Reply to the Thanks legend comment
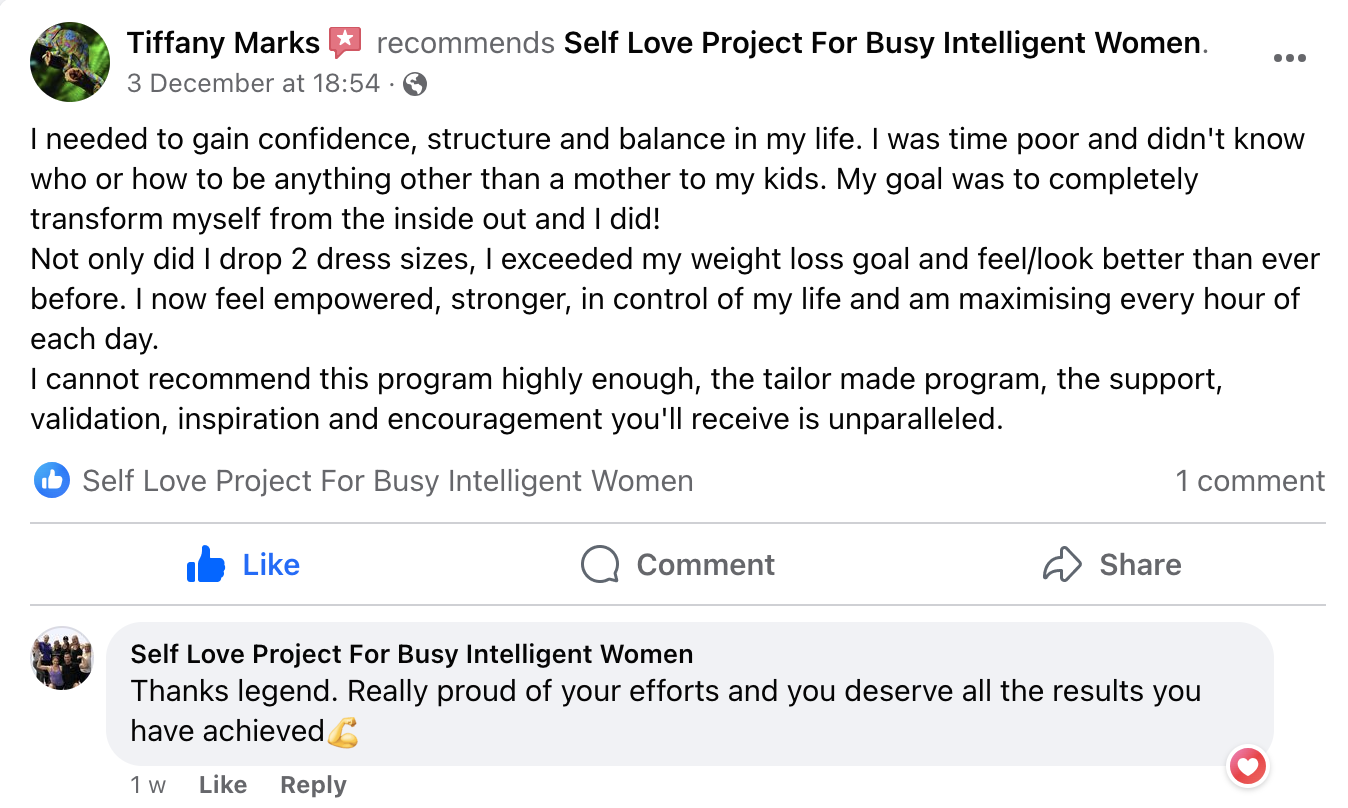Image resolution: width=1348 pixels, height=808 pixels. (x=313, y=785)
